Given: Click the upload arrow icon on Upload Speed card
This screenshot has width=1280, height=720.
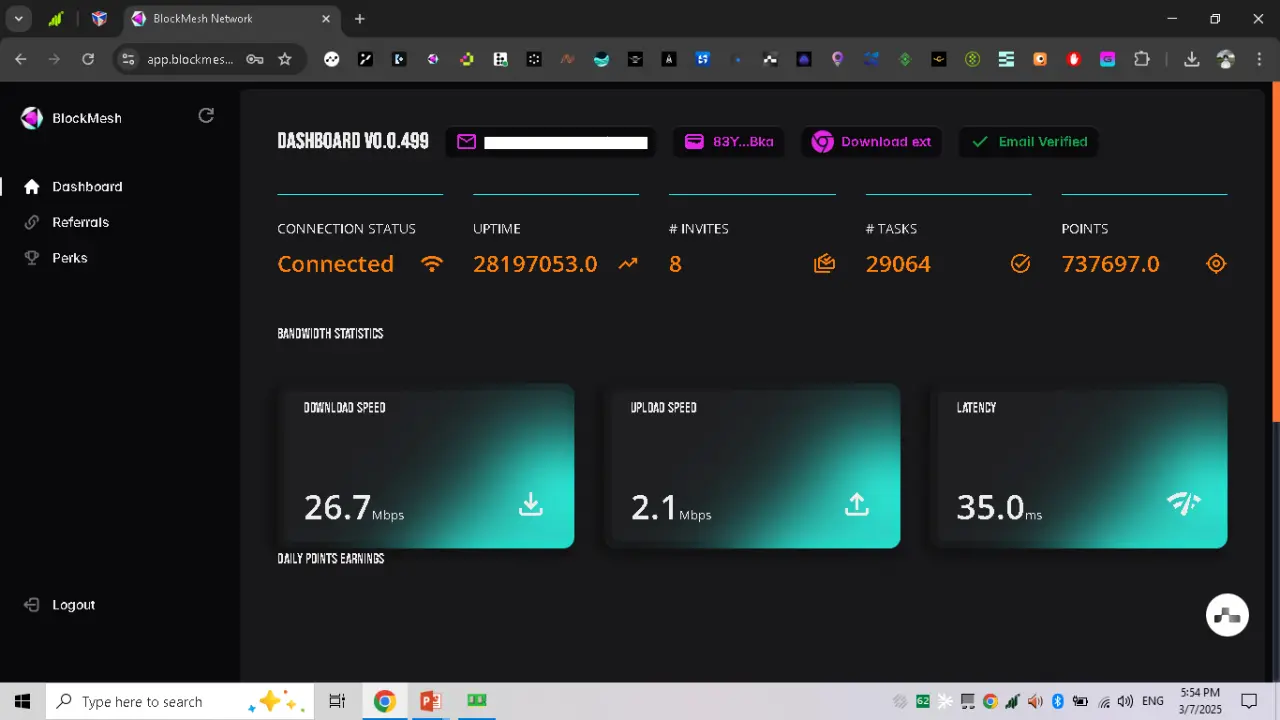Looking at the screenshot, I should (x=857, y=505).
